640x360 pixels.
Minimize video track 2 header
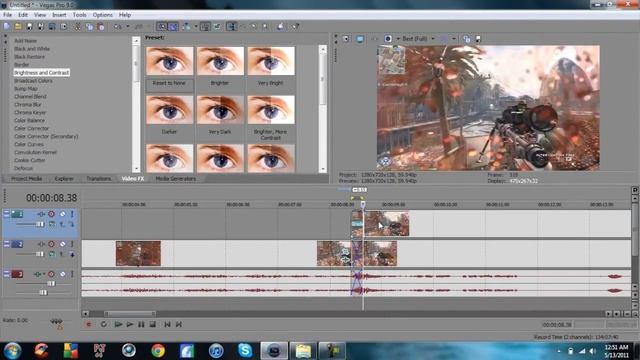(x=6, y=244)
